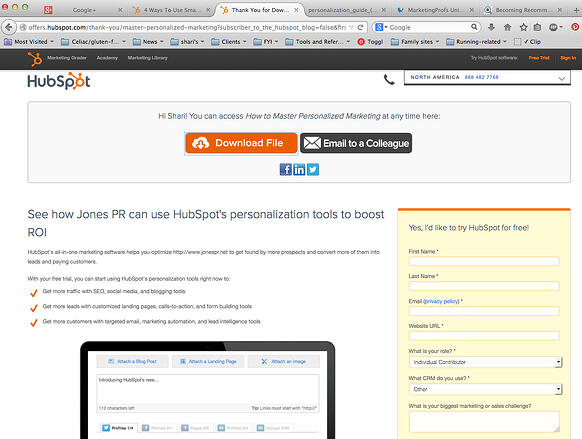Open Academy in the nav bar
582x439 pixels.
pyautogui.click(x=107, y=58)
